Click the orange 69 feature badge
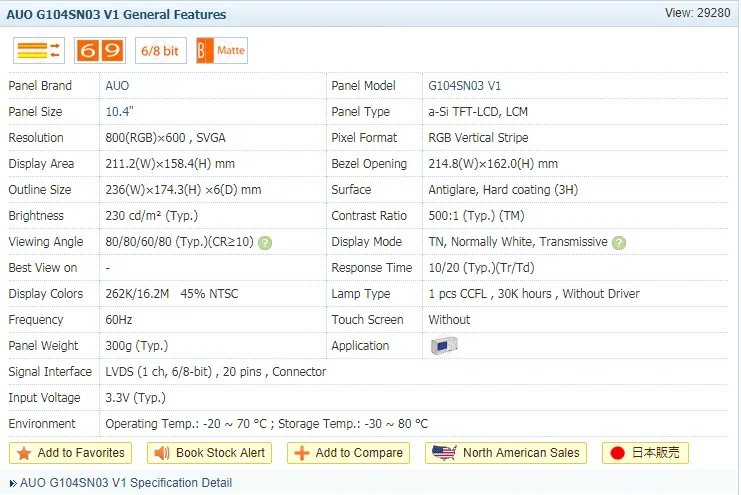 pyautogui.click(x=100, y=51)
